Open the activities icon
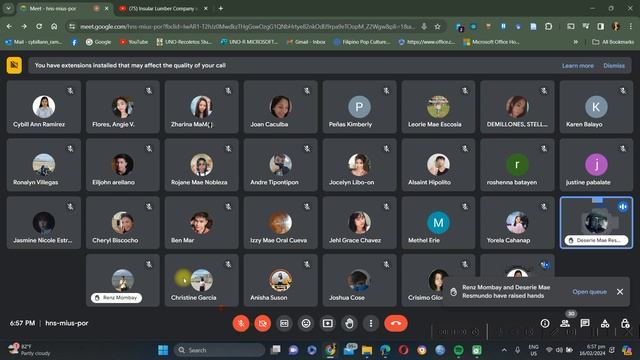 605,323
